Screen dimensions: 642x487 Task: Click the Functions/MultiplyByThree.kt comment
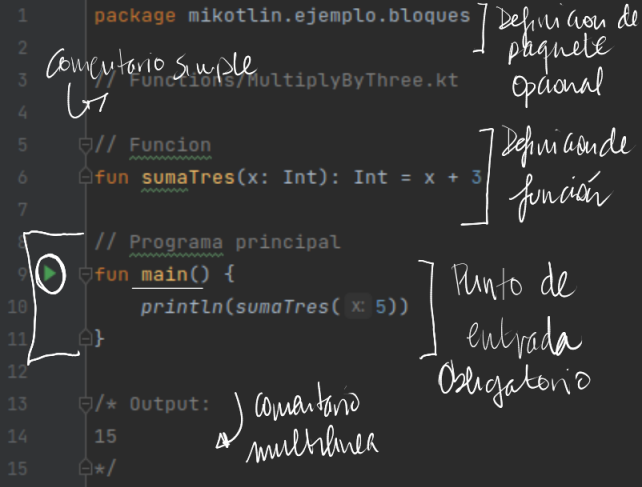[x=294, y=80]
